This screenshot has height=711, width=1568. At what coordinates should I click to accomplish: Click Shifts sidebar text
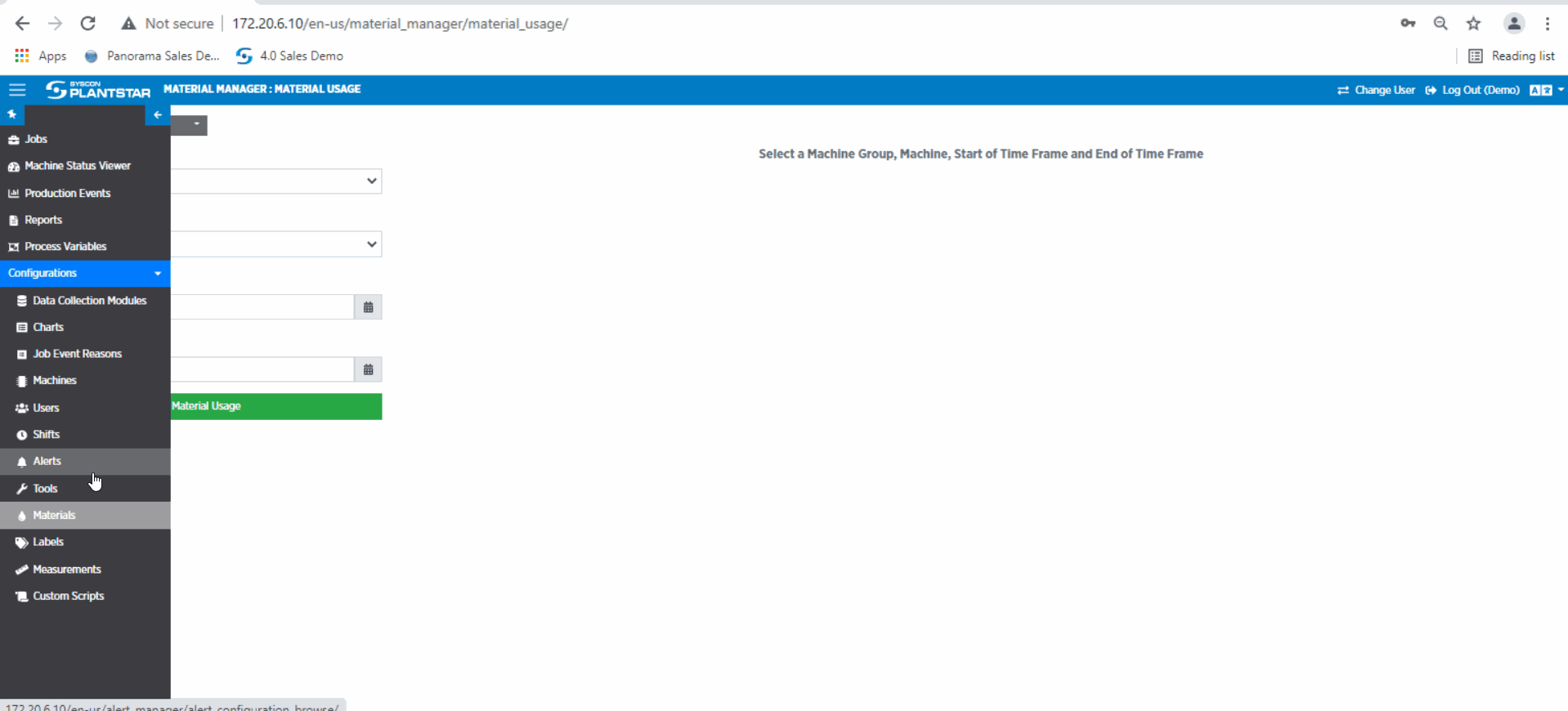click(x=46, y=434)
